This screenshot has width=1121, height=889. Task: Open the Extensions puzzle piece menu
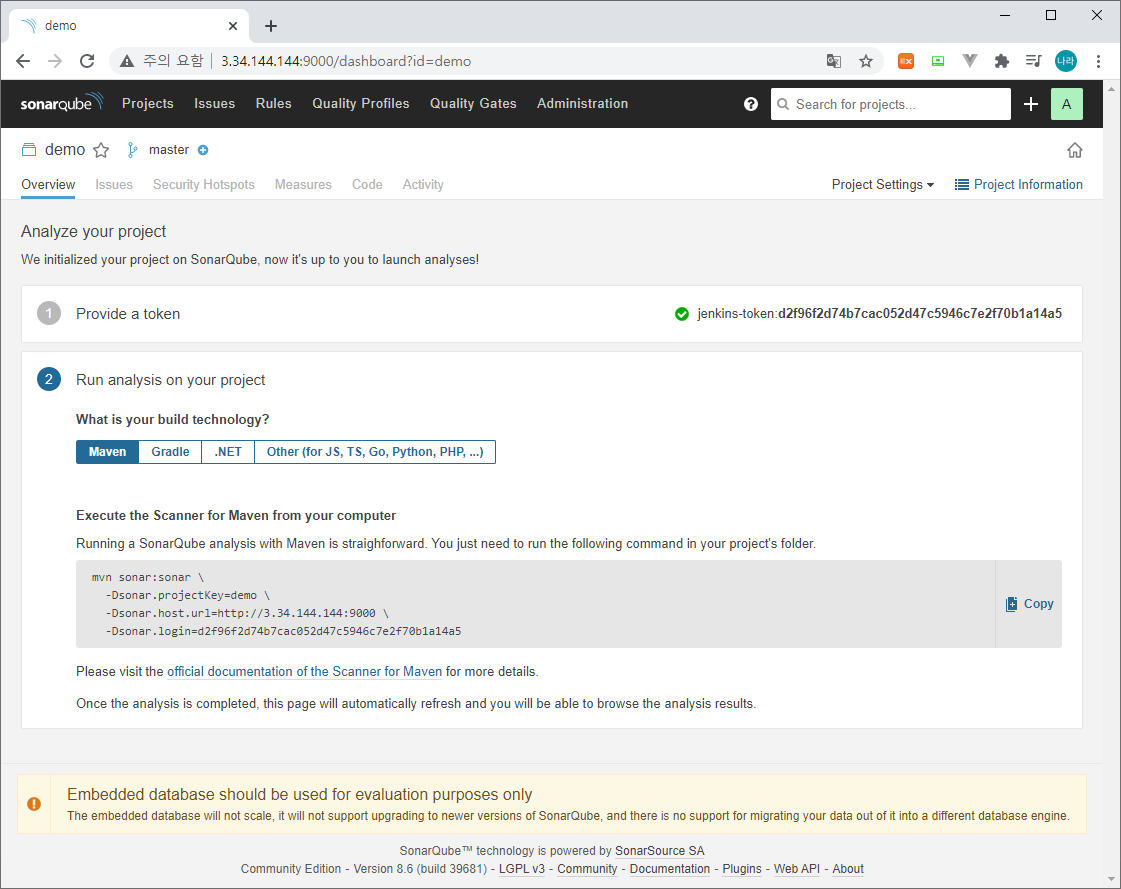[1002, 61]
